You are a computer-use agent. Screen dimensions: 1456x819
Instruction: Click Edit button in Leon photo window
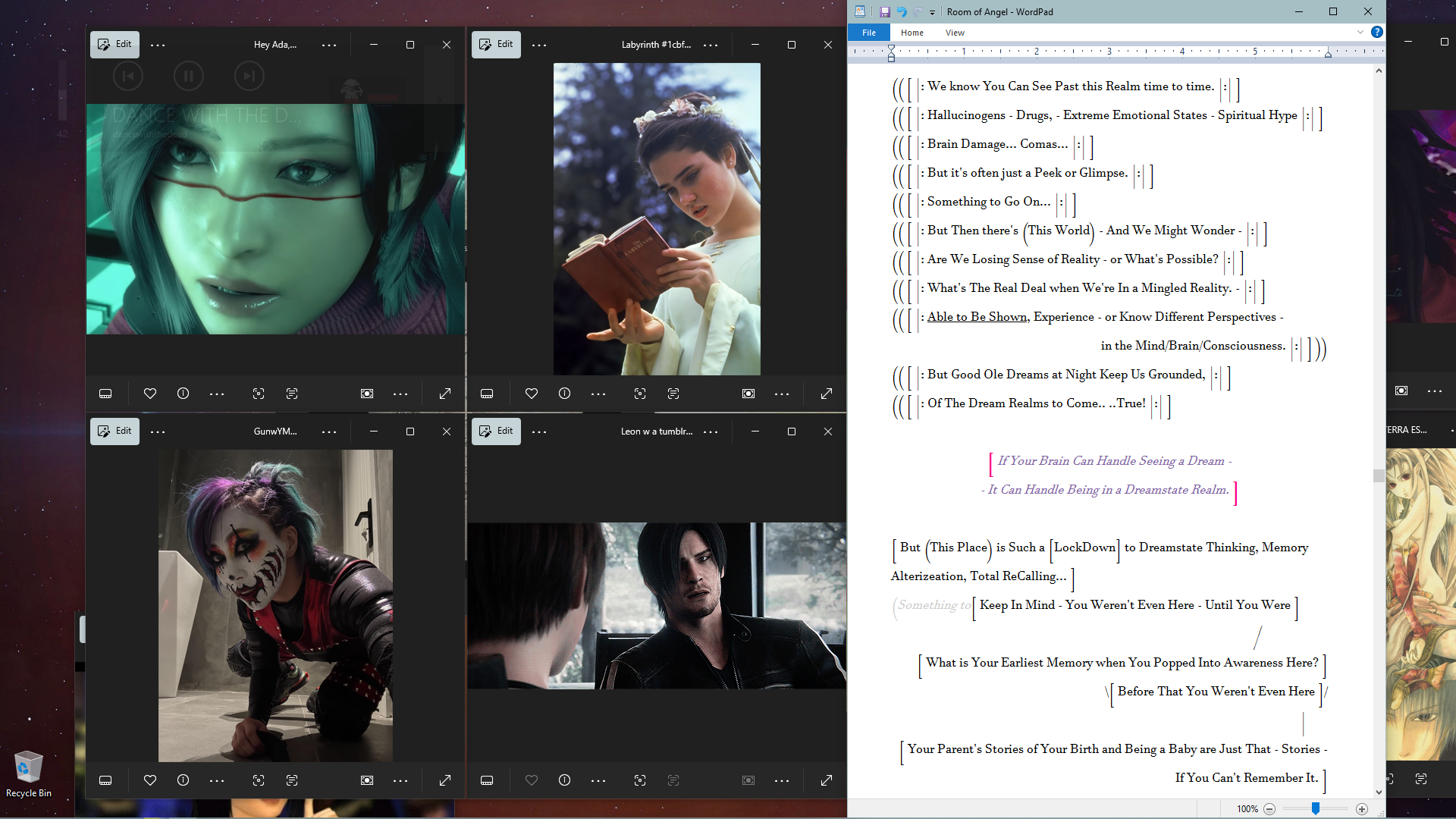pos(497,431)
